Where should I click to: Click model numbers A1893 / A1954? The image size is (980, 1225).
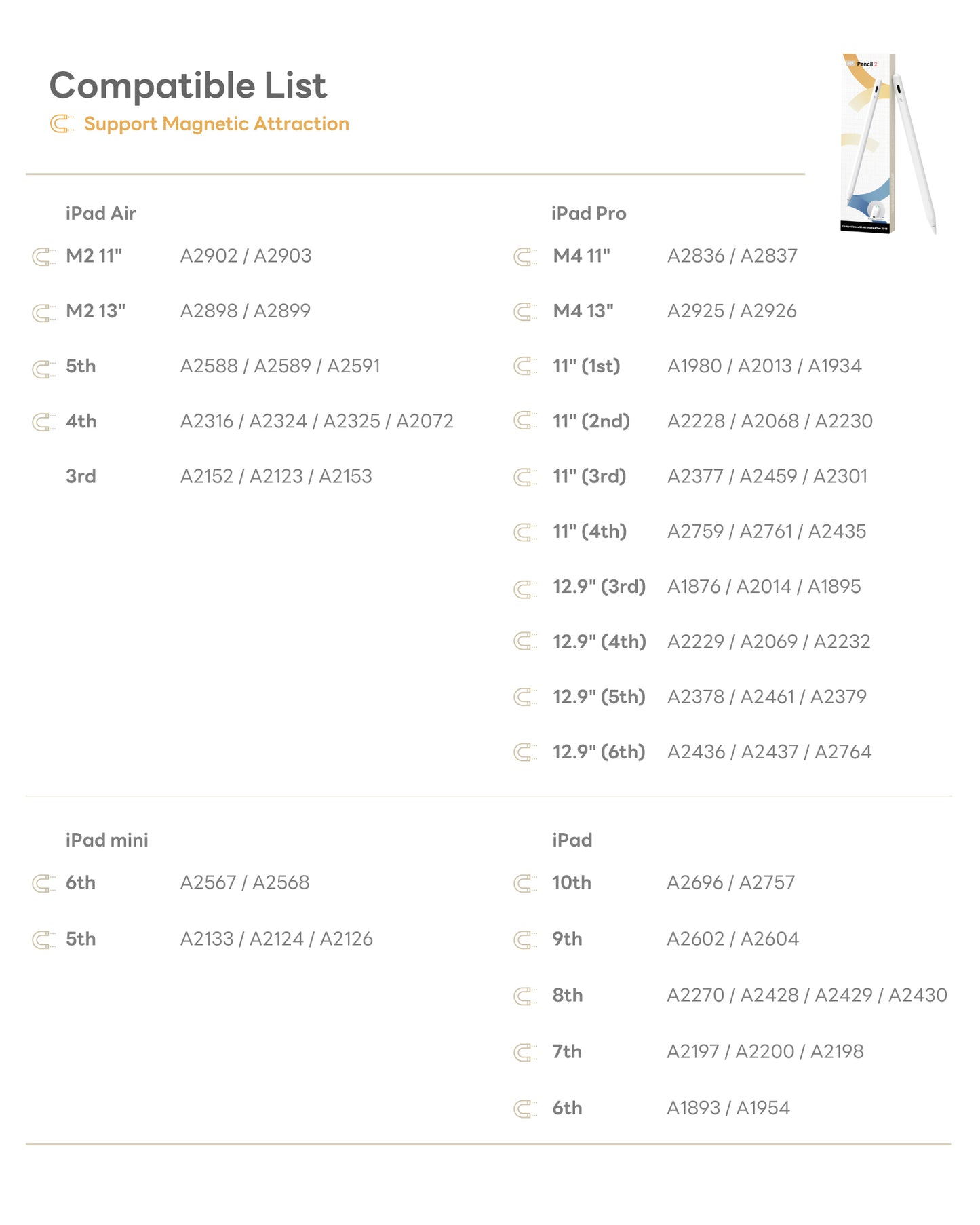pyautogui.click(x=728, y=1108)
